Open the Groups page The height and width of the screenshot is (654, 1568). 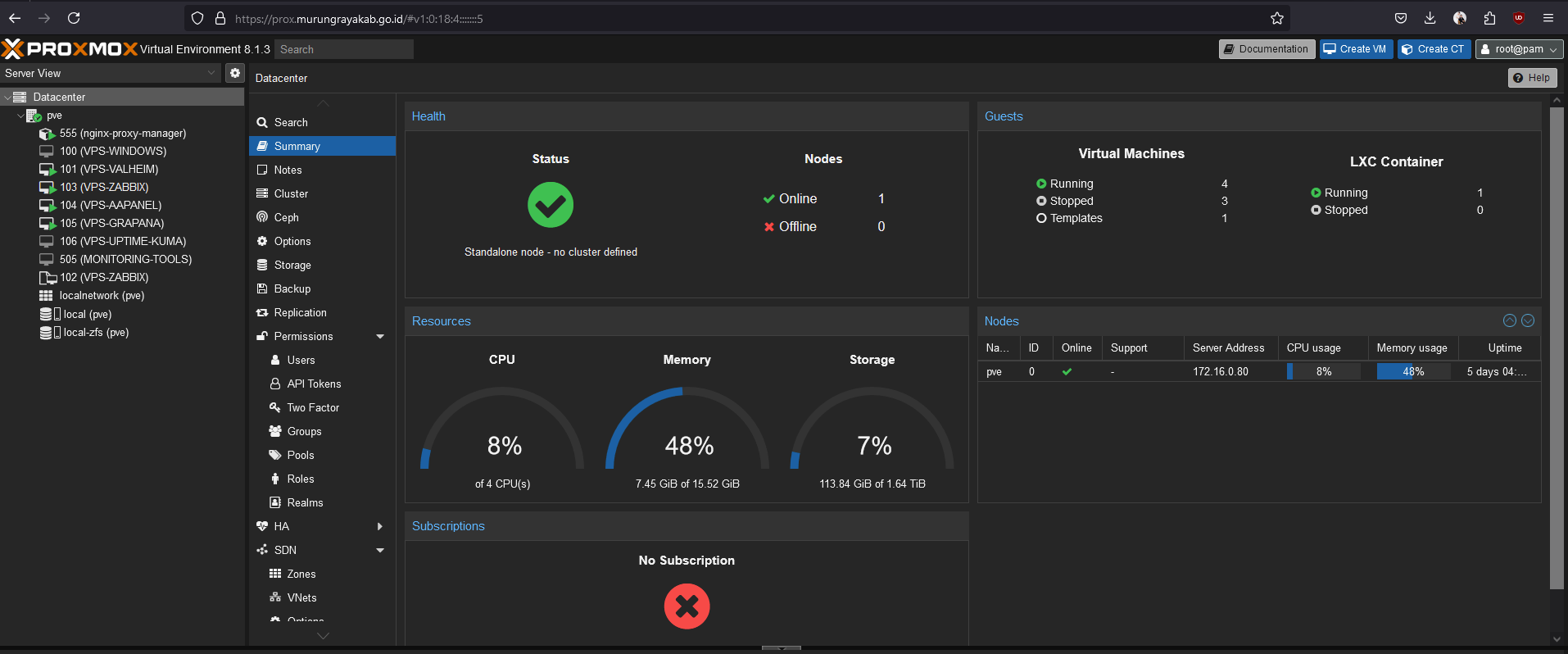pos(322,431)
